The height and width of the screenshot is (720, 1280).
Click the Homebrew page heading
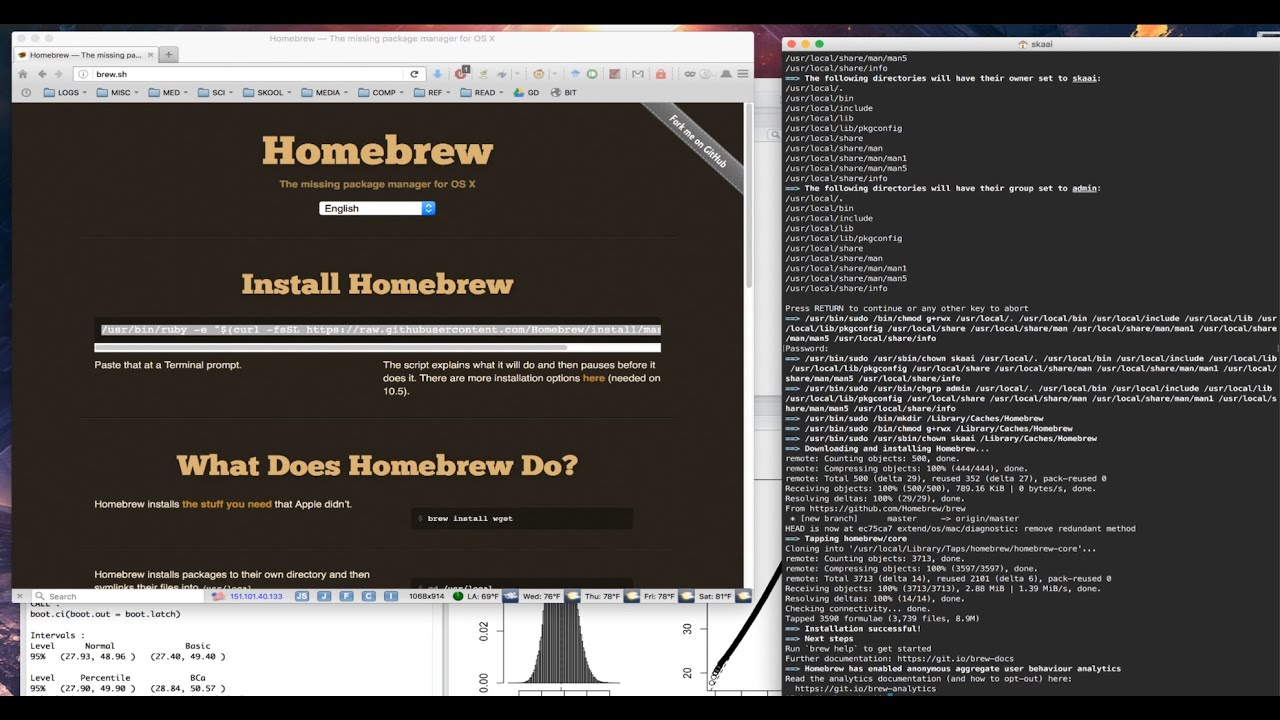coord(377,151)
